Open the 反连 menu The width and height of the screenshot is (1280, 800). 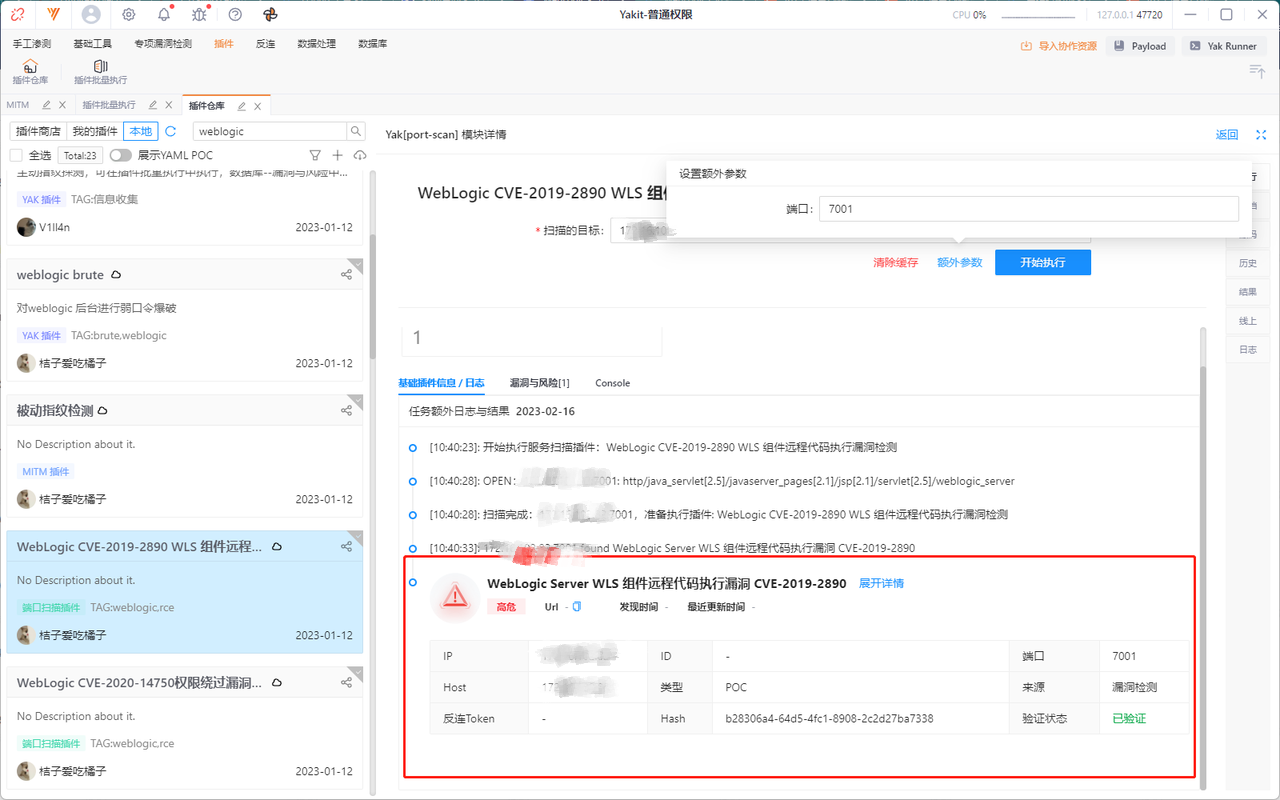click(x=265, y=44)
